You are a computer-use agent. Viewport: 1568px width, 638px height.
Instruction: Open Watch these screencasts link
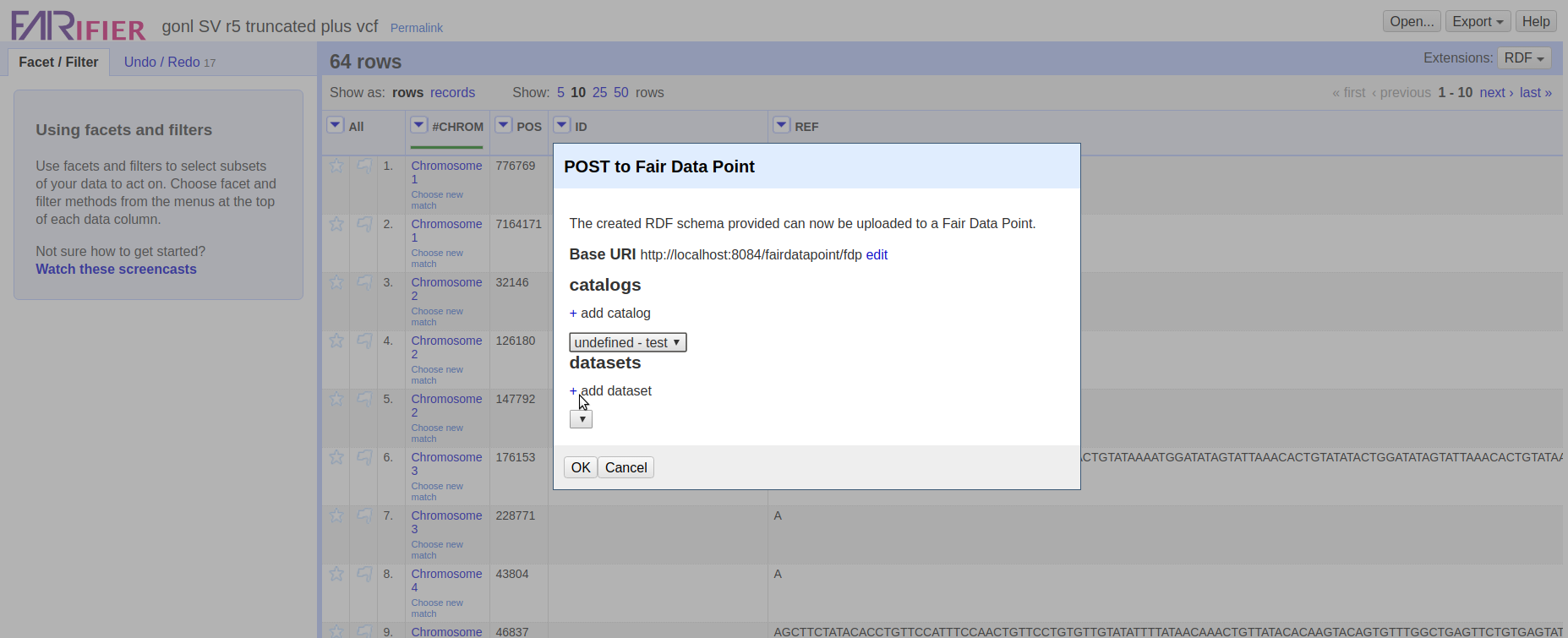[x=116, y=269]
